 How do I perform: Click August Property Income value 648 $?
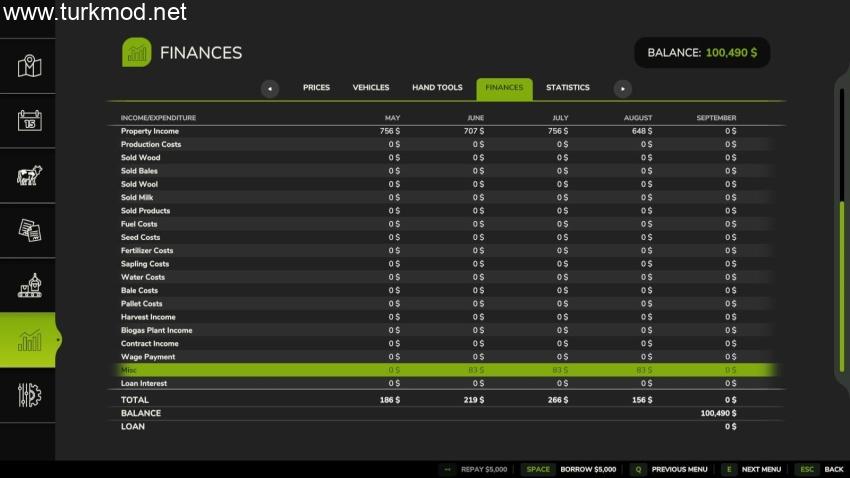642,131
